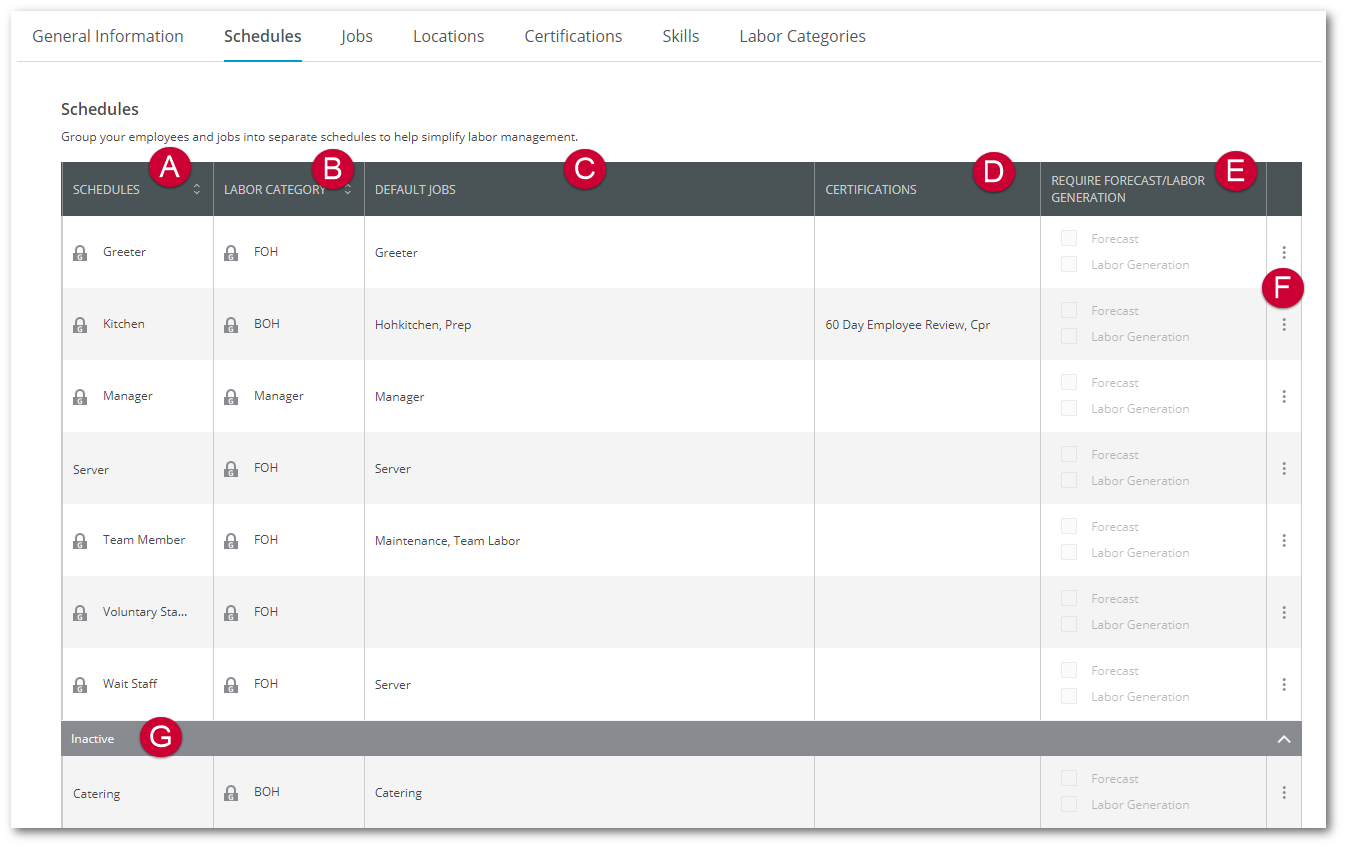Open the three-dot menu in the Catering row
This screenshot has height=847, width=1345.
[x=1284, y=792]
